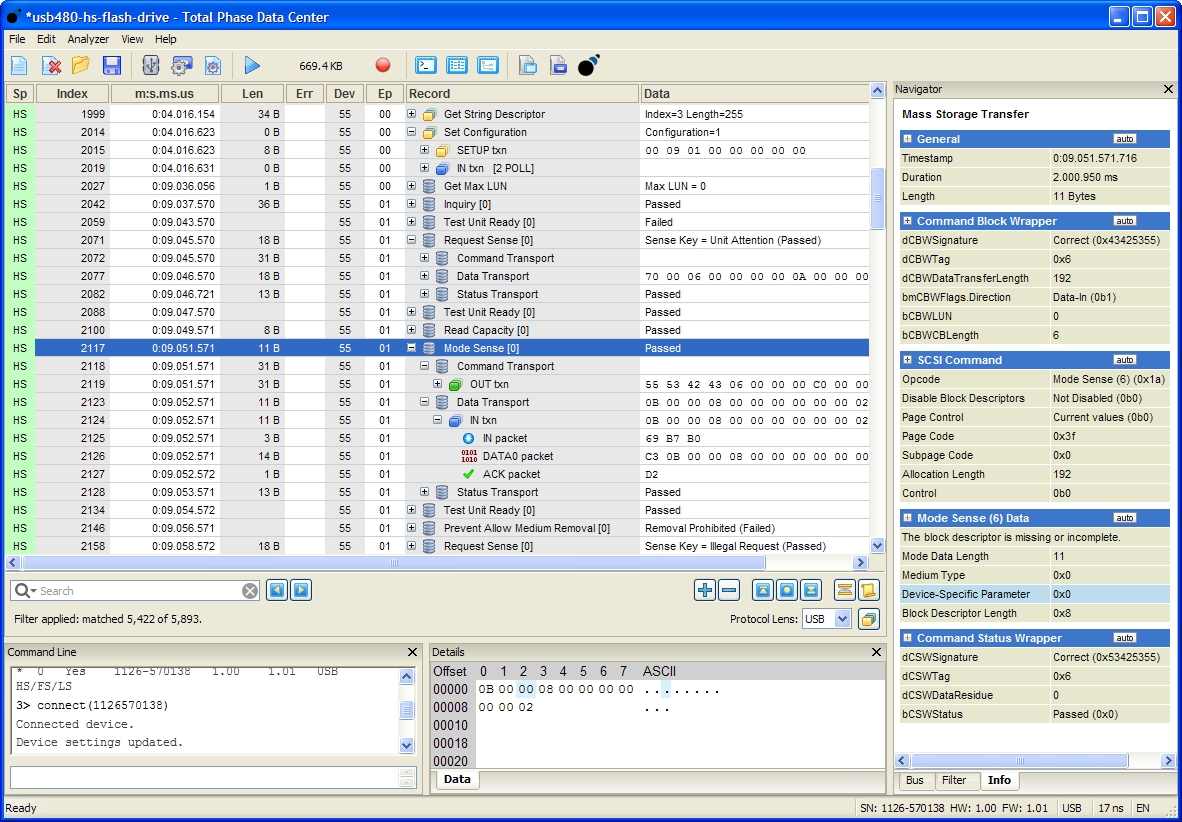Clear the search field with X button

pyautogui.click(x=250, y=591)
